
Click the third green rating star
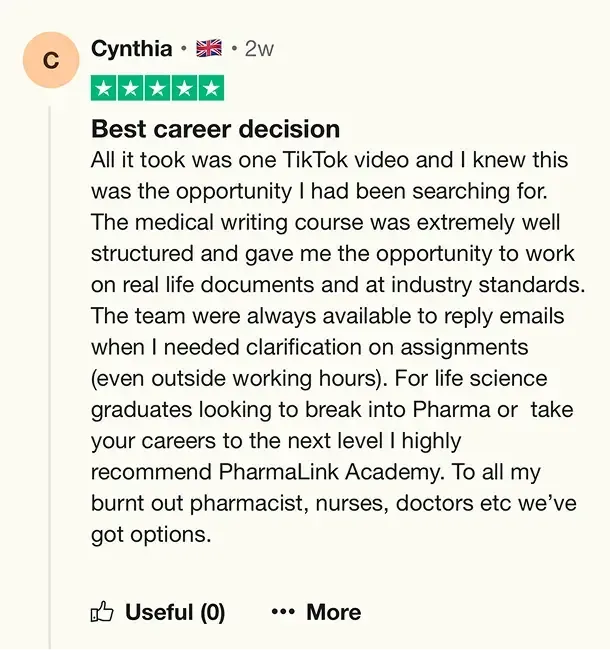pos(157,88)
